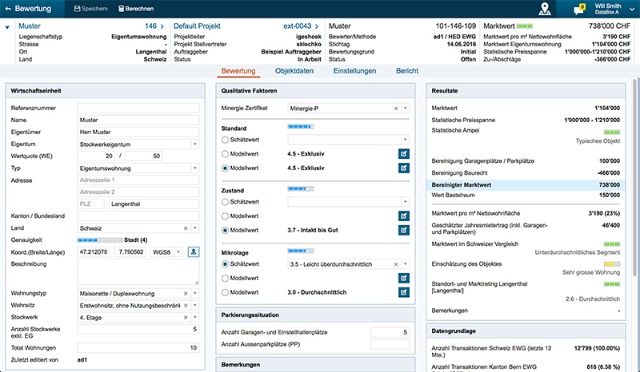Choose the Mikrolage 3.0 Durchschnittlich Modellwert radio

pyautogui.click(x=225, y=292)
